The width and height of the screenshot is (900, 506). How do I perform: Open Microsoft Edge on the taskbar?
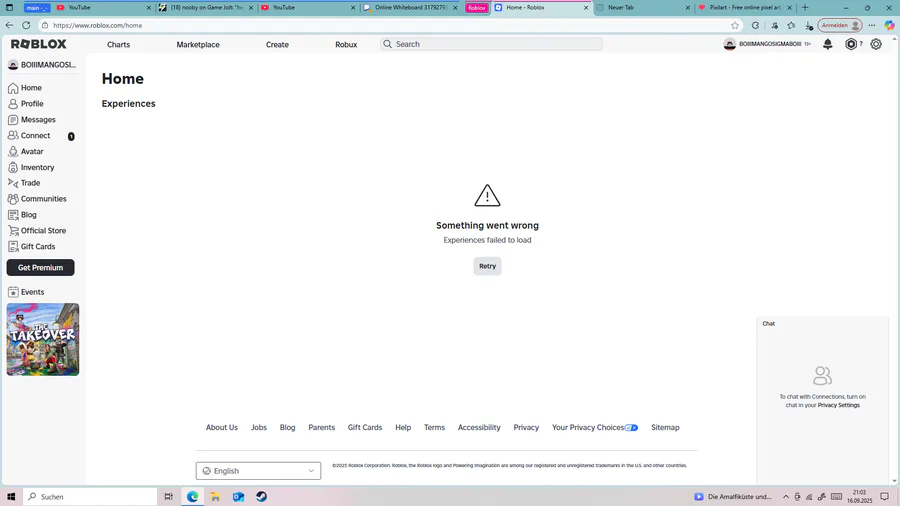click(192, 497)
